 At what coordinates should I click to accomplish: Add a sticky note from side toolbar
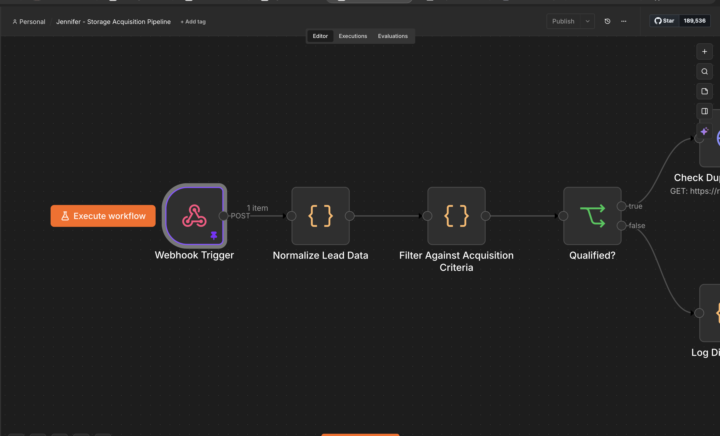click(704, 91)
